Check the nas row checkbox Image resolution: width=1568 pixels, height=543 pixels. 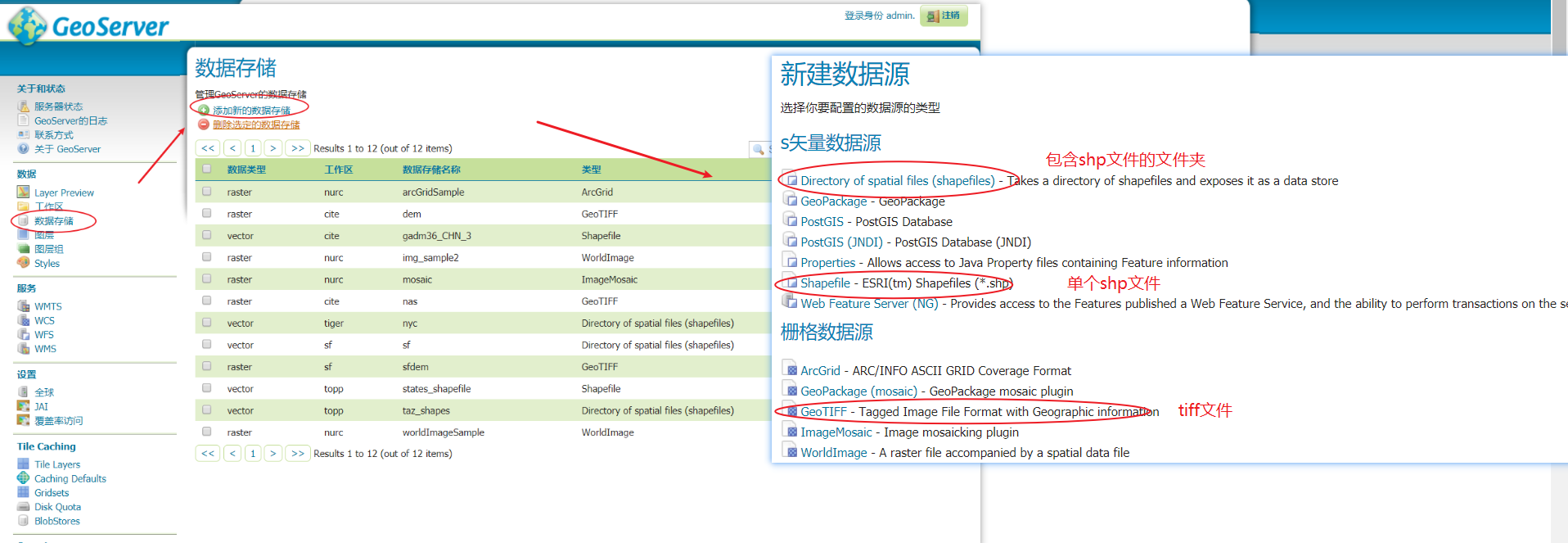point(207,301)
